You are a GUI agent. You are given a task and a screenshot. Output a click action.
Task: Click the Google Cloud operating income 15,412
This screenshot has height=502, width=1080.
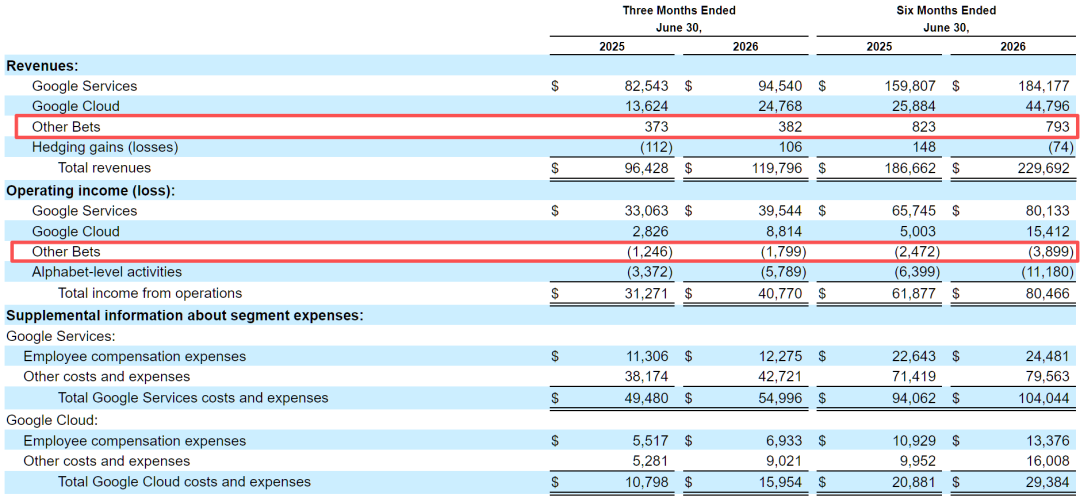click(1047, 231)
